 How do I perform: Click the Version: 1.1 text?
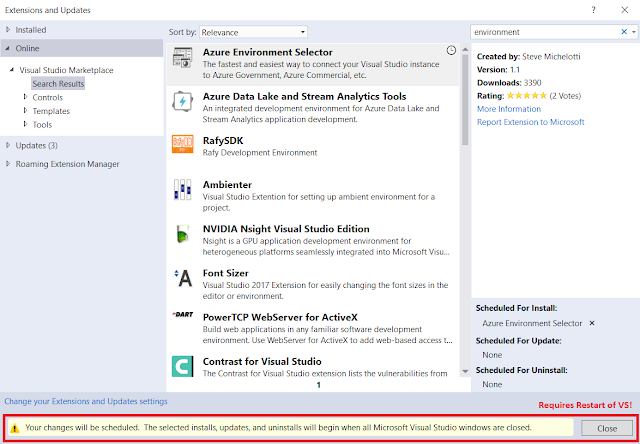click(x=498, y=70)
